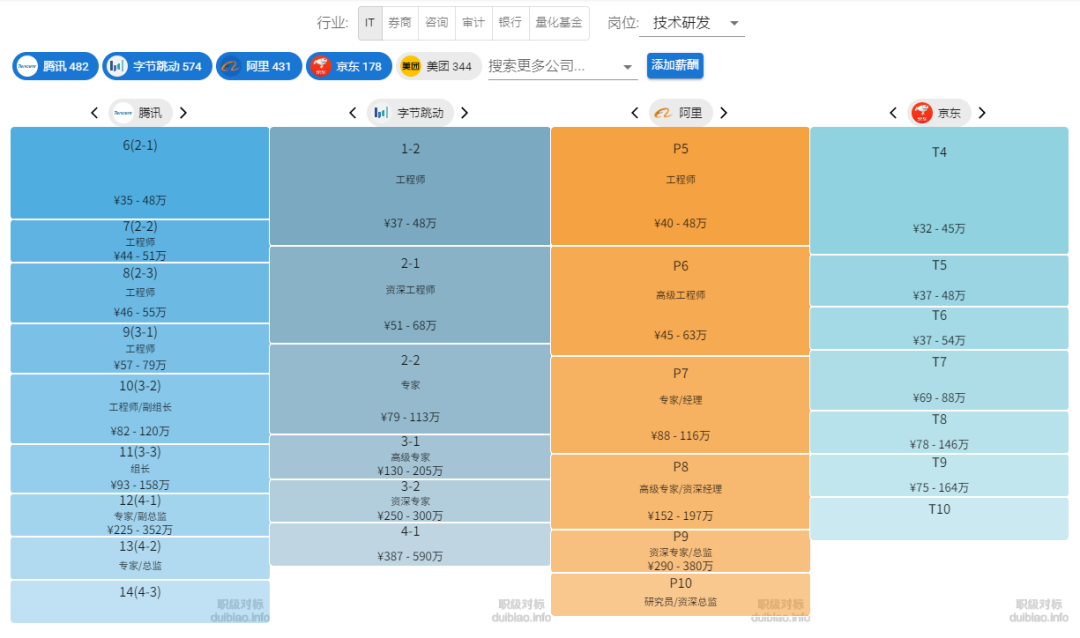
Task: Move 腾讯 column right with arrow
Action: [183, 113]
